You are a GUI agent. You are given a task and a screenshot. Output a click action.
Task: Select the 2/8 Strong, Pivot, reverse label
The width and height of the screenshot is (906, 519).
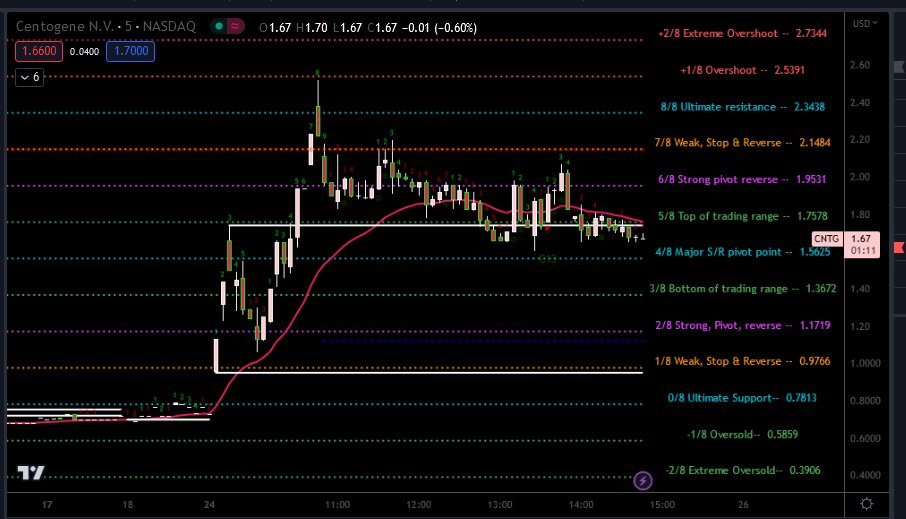click(x=742, y=325)
